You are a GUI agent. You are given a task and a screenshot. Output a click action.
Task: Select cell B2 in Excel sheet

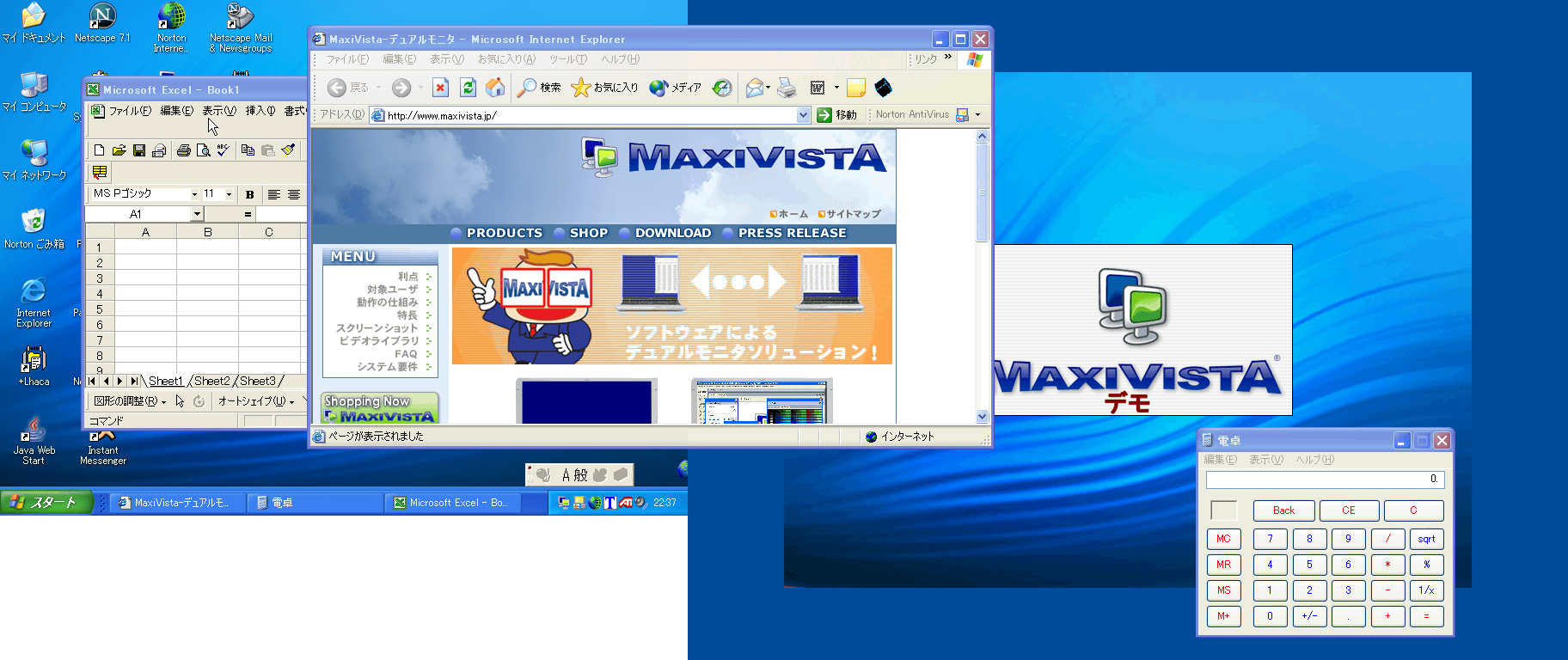(x=207, y=263)
